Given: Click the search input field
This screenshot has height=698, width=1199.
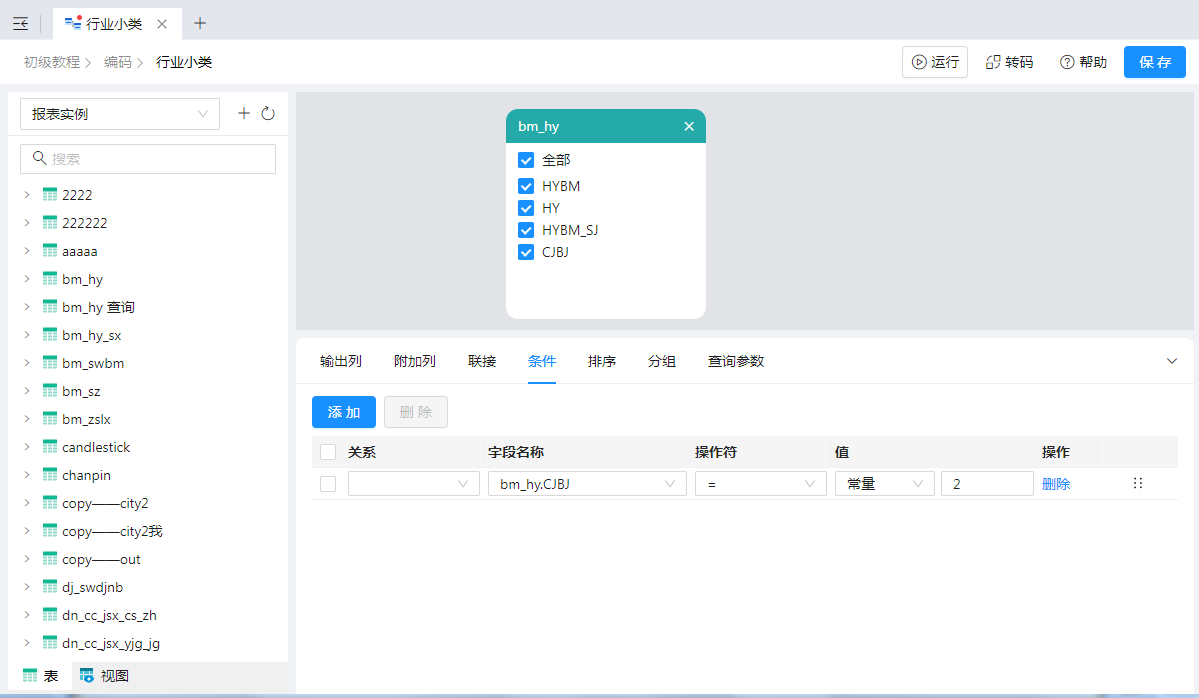Looking at the screenshot, I should coord(148,159).
